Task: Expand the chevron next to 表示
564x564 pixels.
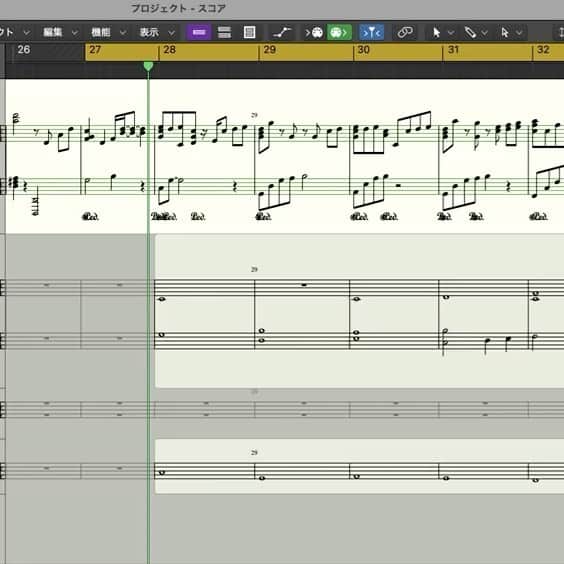Action: (172, 33)
